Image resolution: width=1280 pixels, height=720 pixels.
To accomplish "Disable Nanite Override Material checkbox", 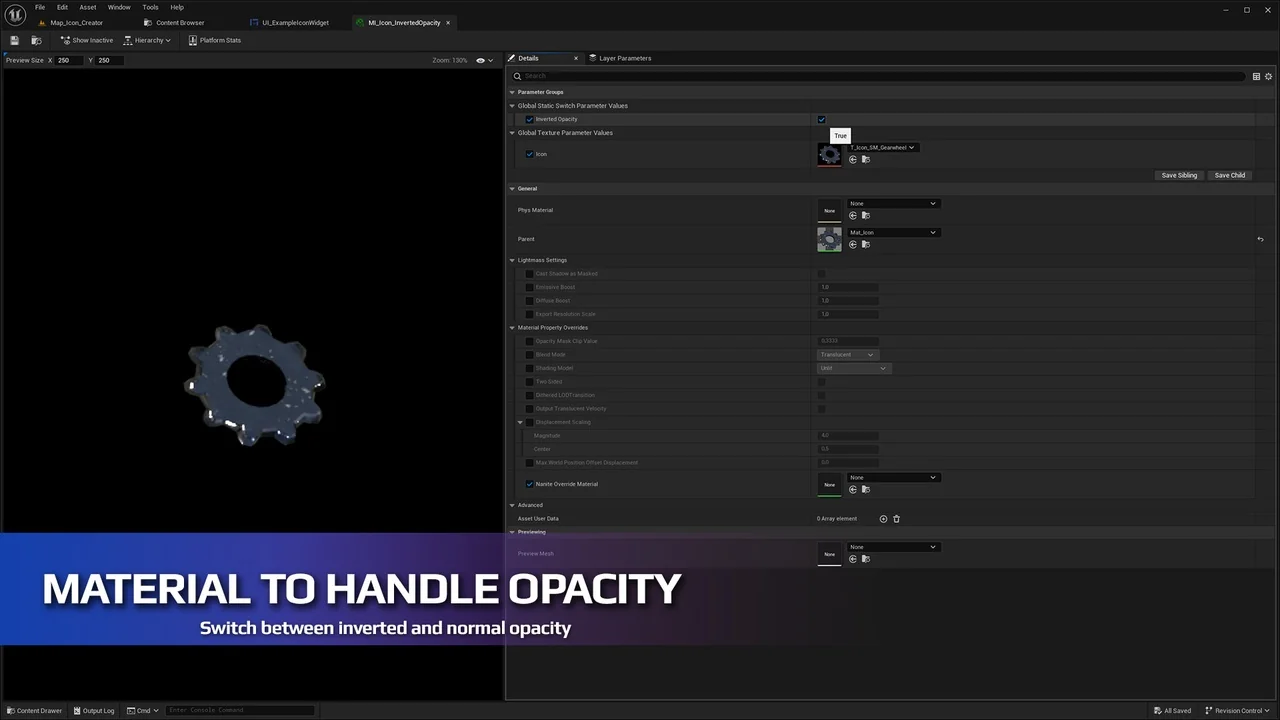I will pyautogui.click(x=530, y=484).
